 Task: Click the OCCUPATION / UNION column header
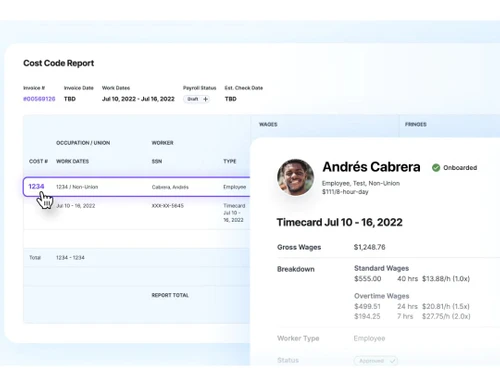pos(83,143)
